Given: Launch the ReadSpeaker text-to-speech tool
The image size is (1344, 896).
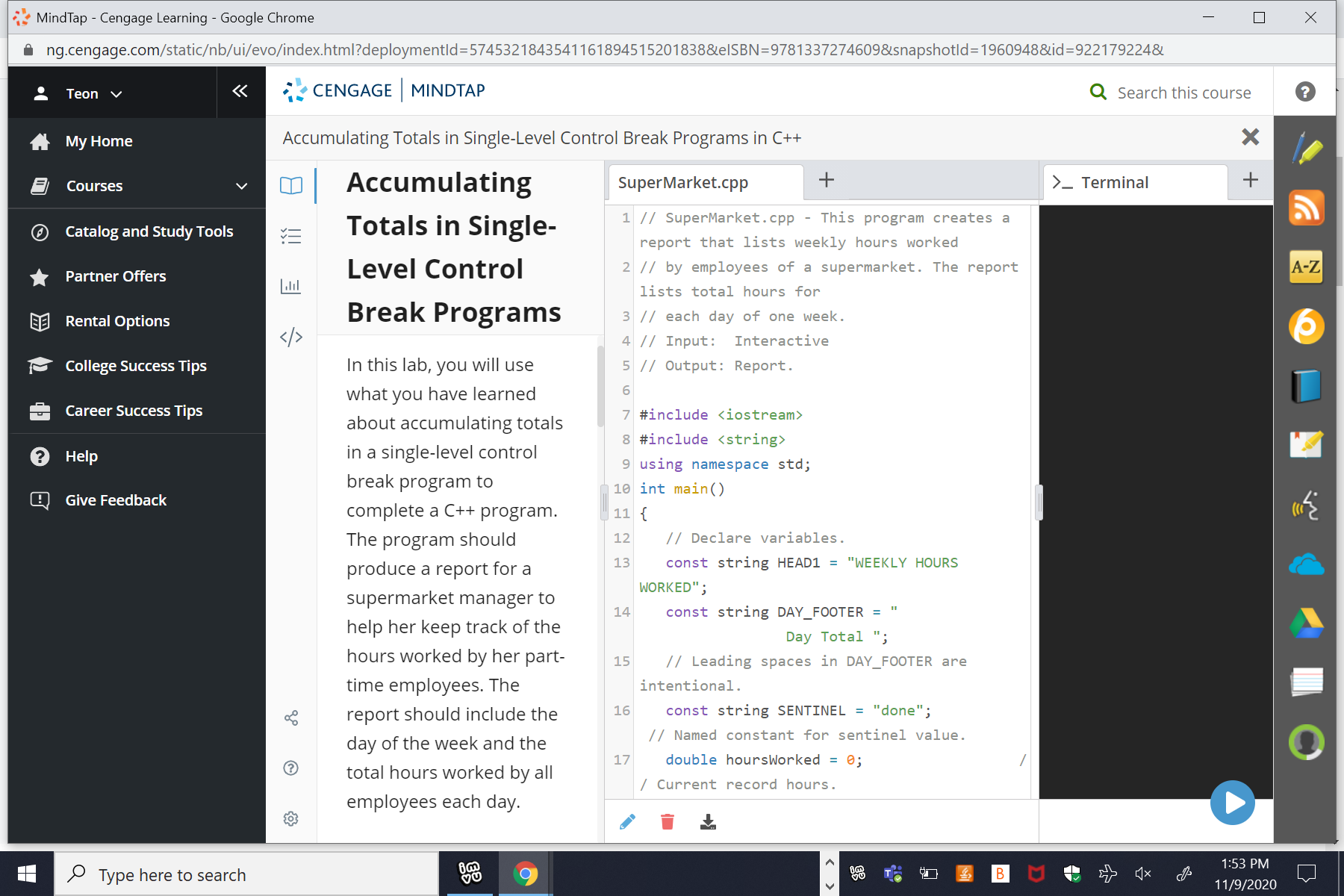Looking at the screenshot, I should click(x=1305, y=505).
